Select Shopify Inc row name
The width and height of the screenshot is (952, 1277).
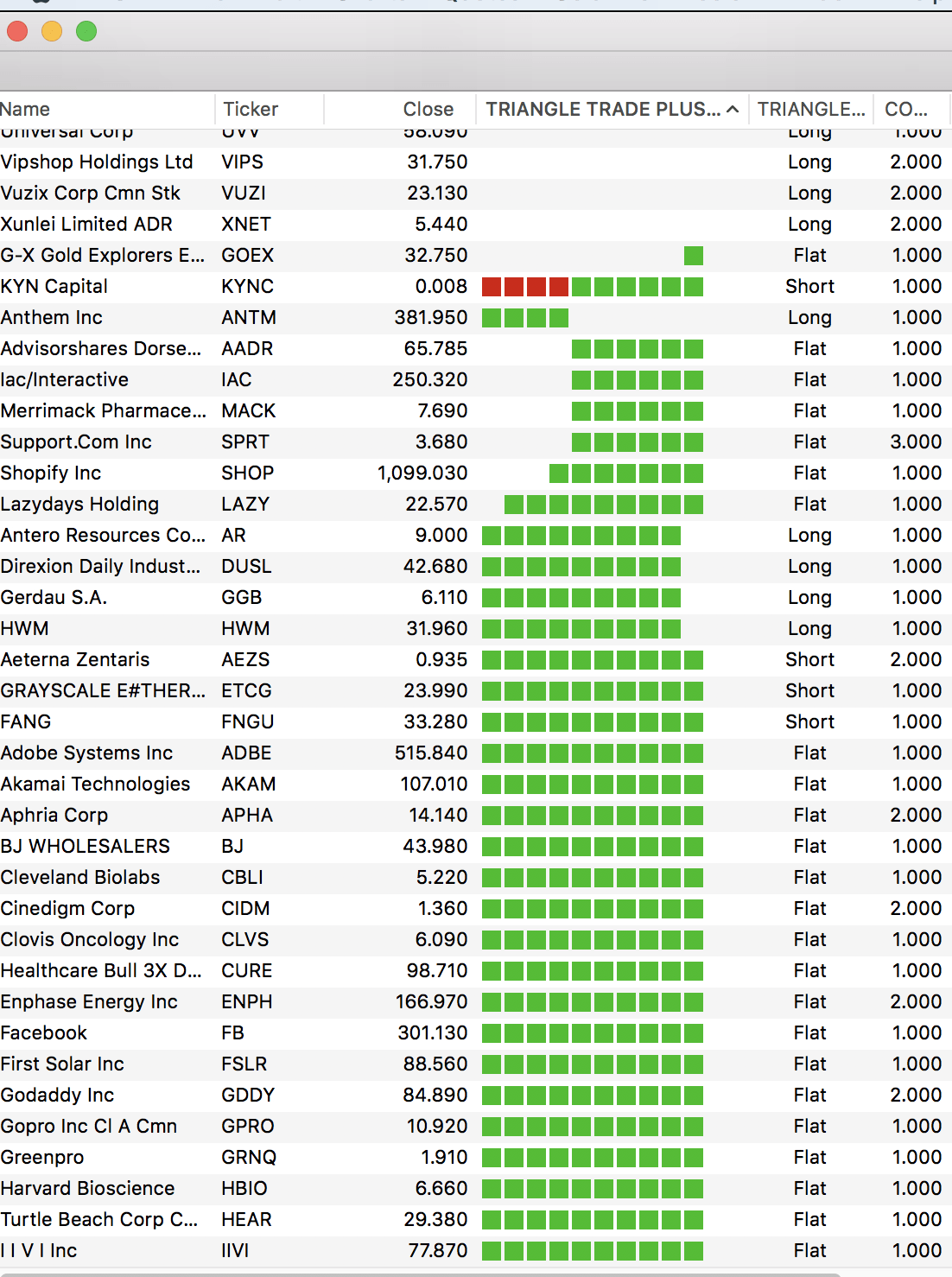pyautogui.click(x=51, y=473)
